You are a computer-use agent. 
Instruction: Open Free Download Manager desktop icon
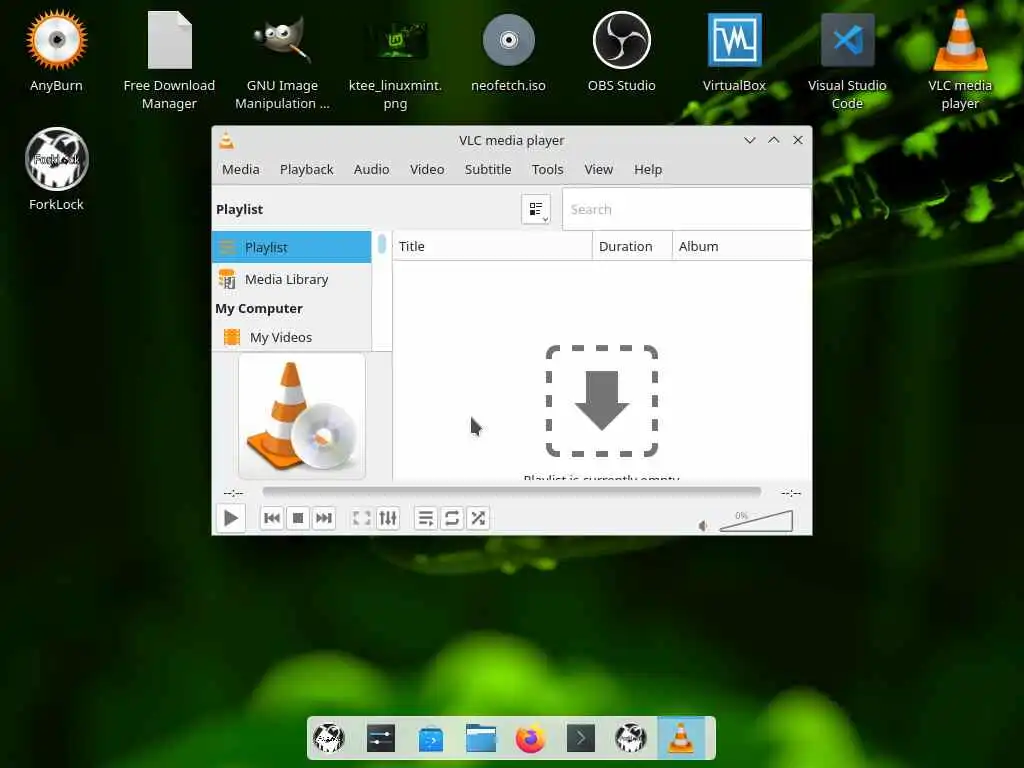(x=169, y=60)
